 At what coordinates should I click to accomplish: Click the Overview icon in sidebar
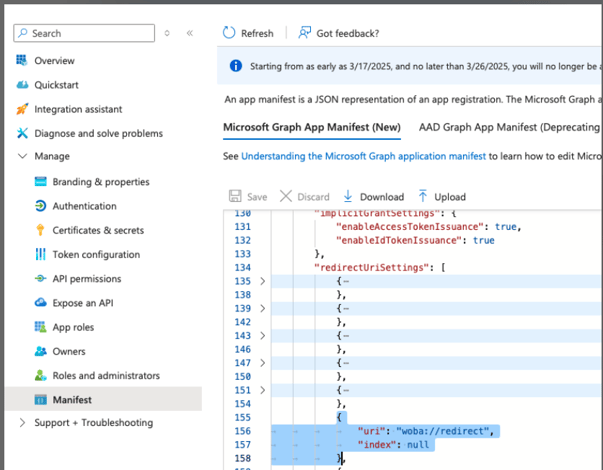tap(22, 61)
